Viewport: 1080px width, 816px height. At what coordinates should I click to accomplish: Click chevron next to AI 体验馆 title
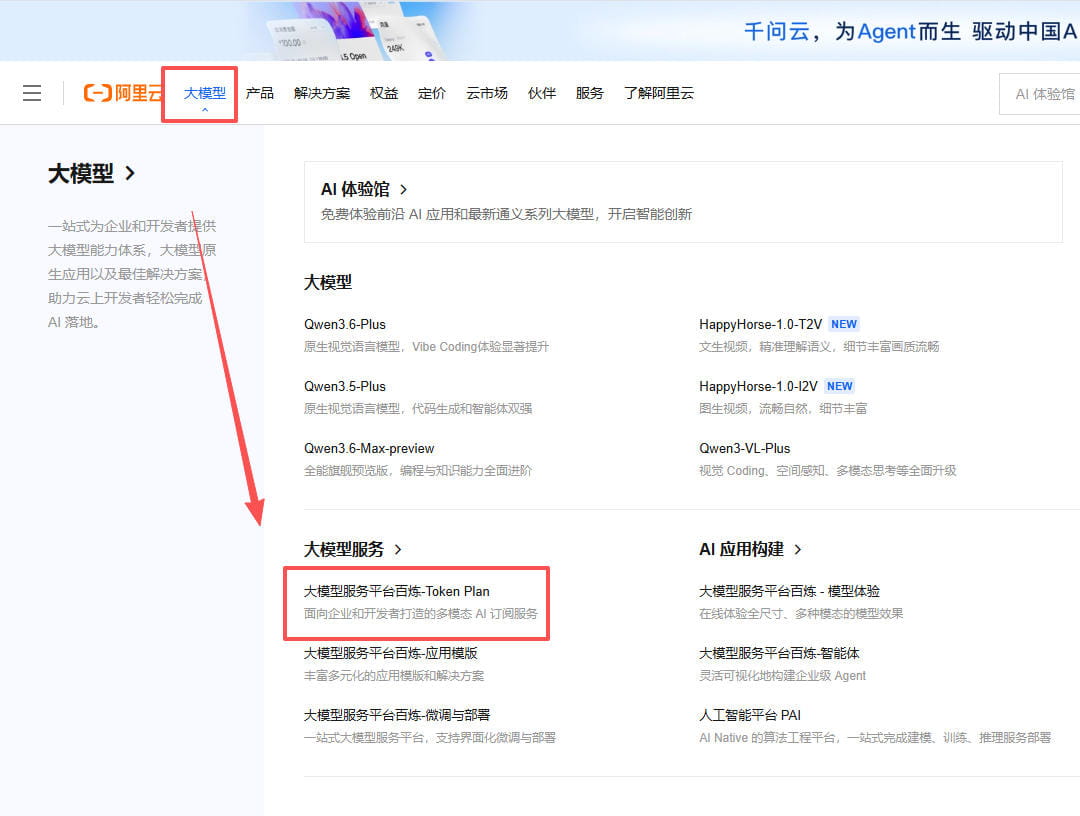click(404, 189)
